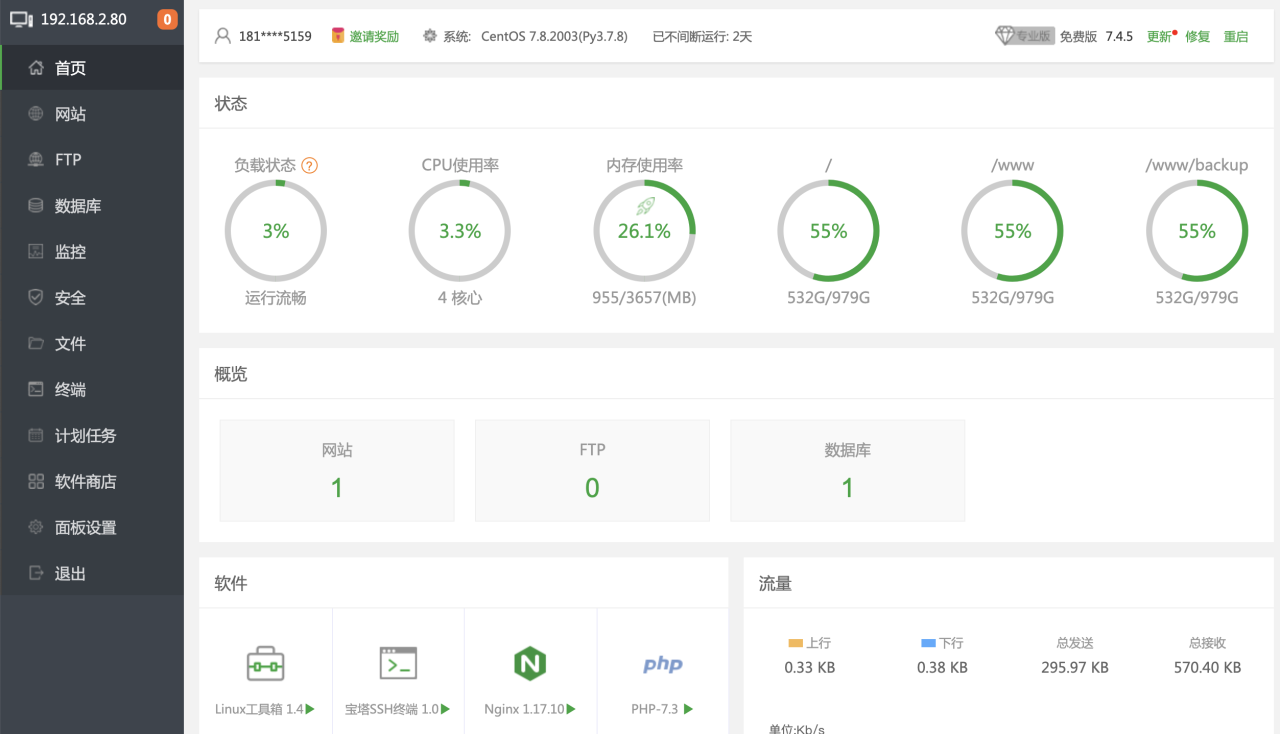Click the user account avatar icon
The height and width of the screenshot is (734, 1280).
click(x=223, y=36)
